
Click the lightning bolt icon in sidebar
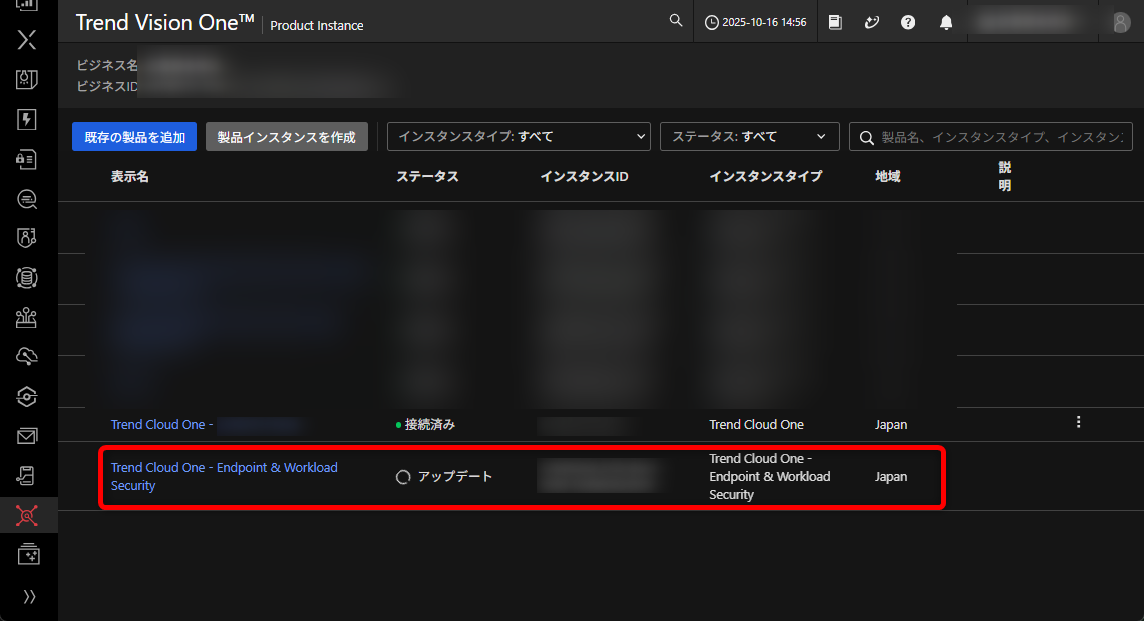pyautogui.click(x=27, y=120)
